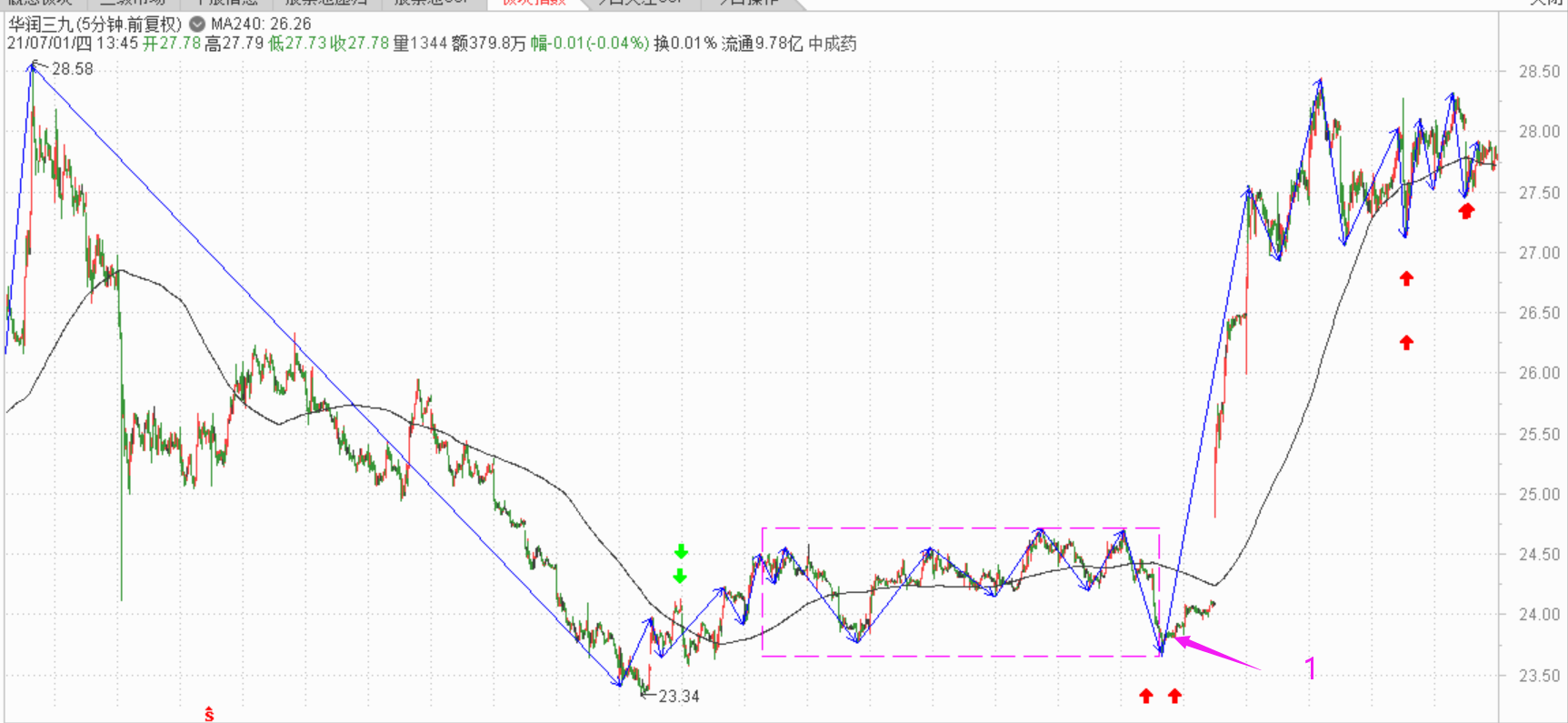Click the red up-arrow near 26.75 level
1568x723 pixels.
[1406, 278]
